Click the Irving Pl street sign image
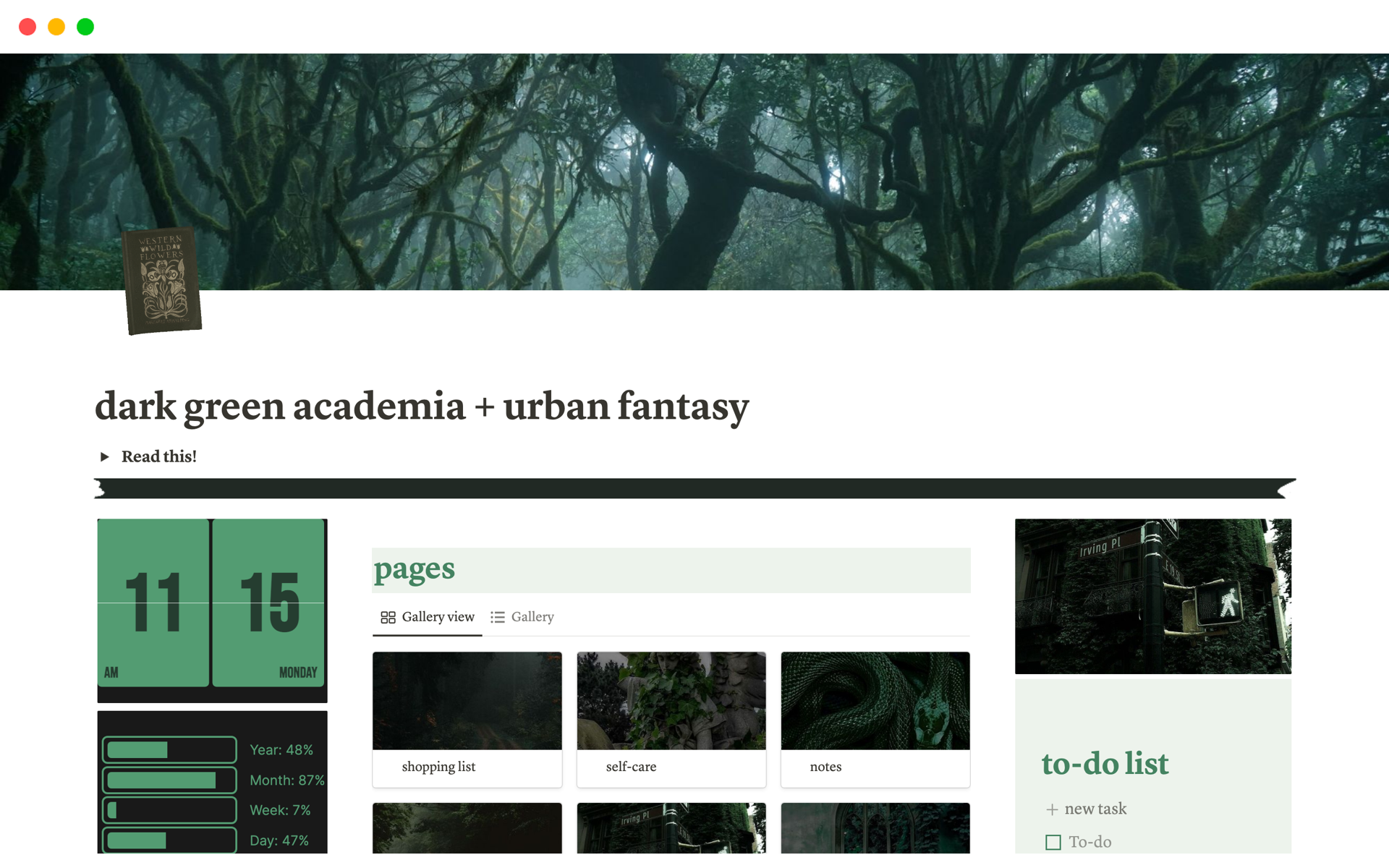The image size is (1389, 868). (x=1153, y=596)
